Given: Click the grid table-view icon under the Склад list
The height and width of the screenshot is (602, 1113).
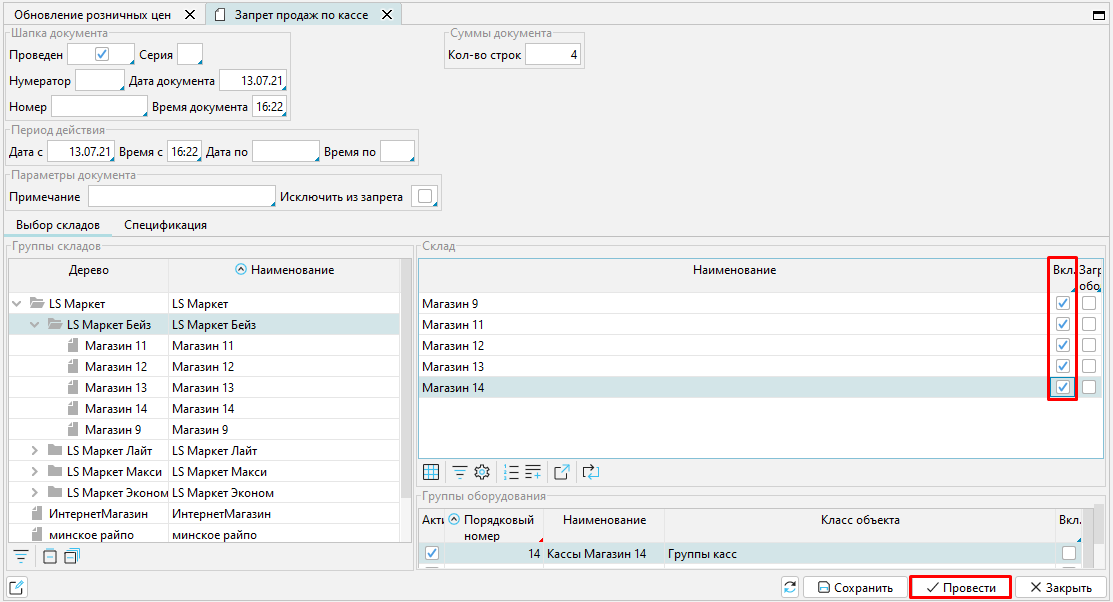Looking at the screenshot, I should (x=431, y=472).
